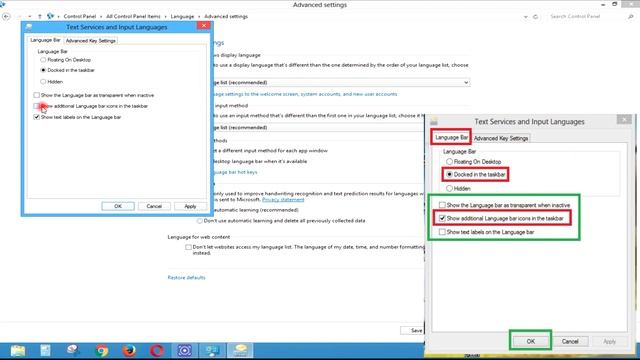
Task: Click the title icon of the blue Text Services dialog
Action: [x=29, y=27]
